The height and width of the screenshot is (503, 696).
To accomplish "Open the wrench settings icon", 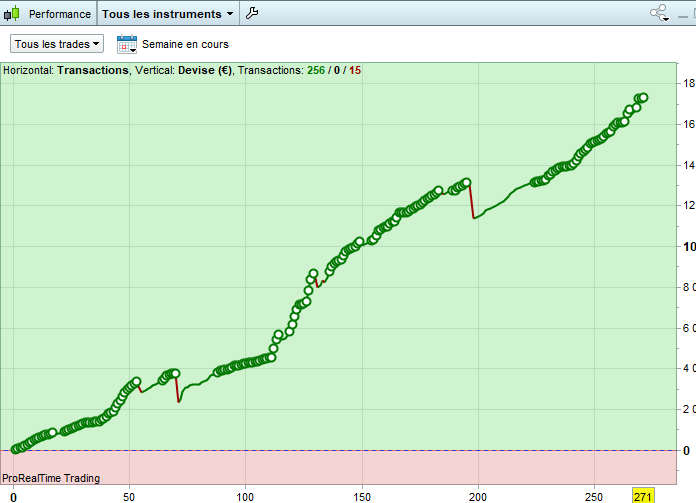I will (x=252, y=13).
